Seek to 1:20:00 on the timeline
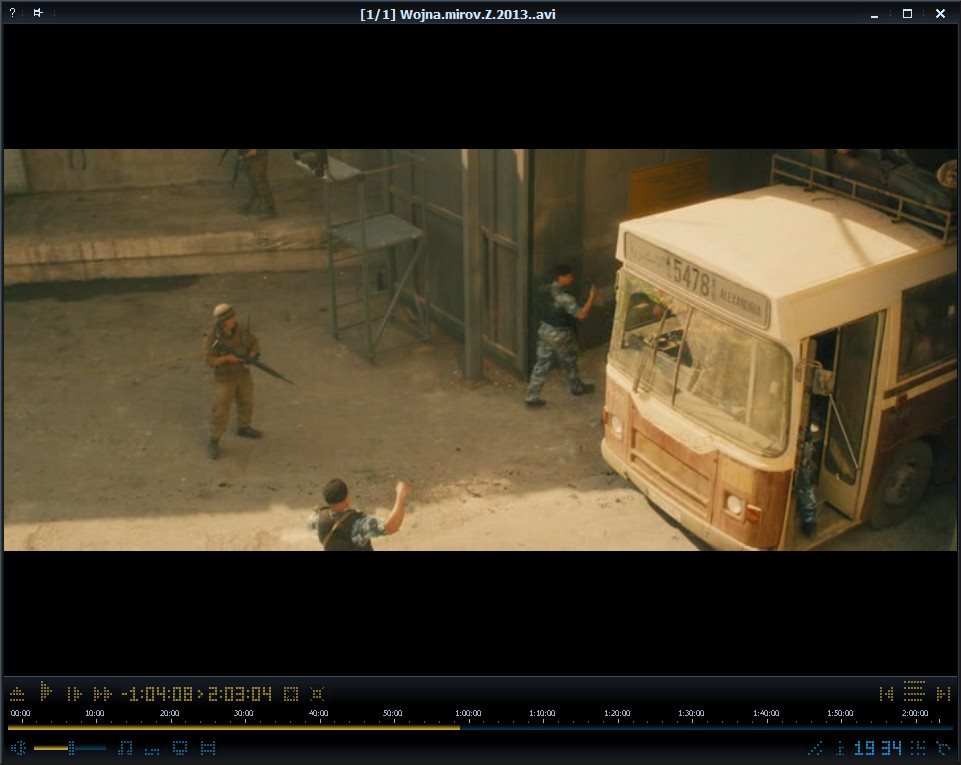961x765 pixels. point(617,714)
